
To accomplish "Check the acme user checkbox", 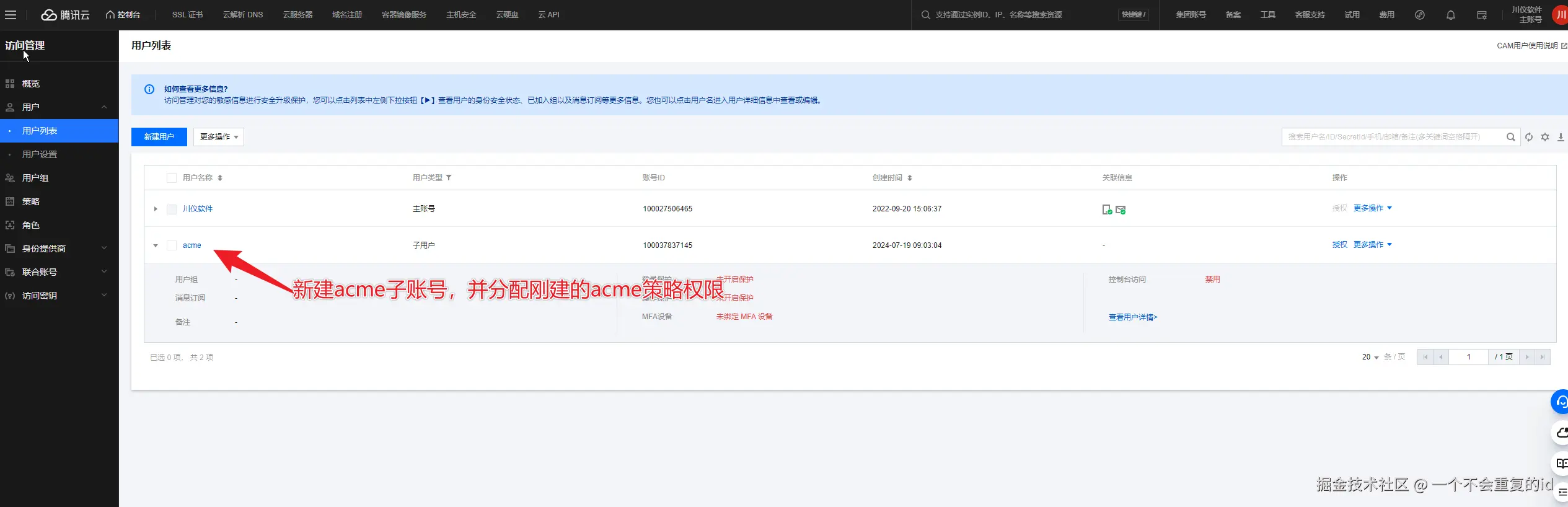I will point(172,245).
